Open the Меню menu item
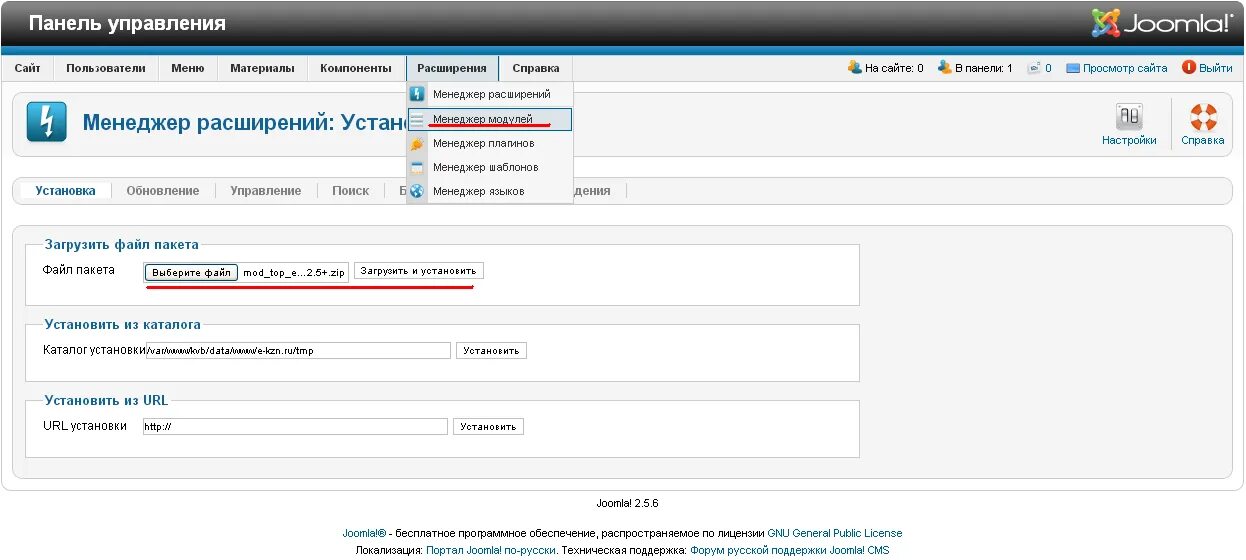Viewport: 1246px width, 560px height. point(188,68)
